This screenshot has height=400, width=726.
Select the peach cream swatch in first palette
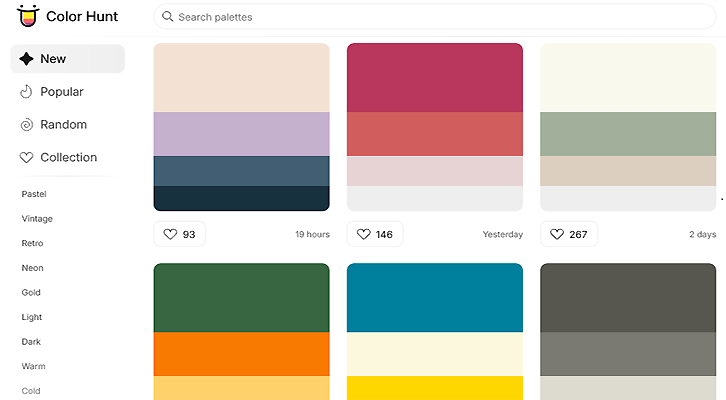pos(242,77)
